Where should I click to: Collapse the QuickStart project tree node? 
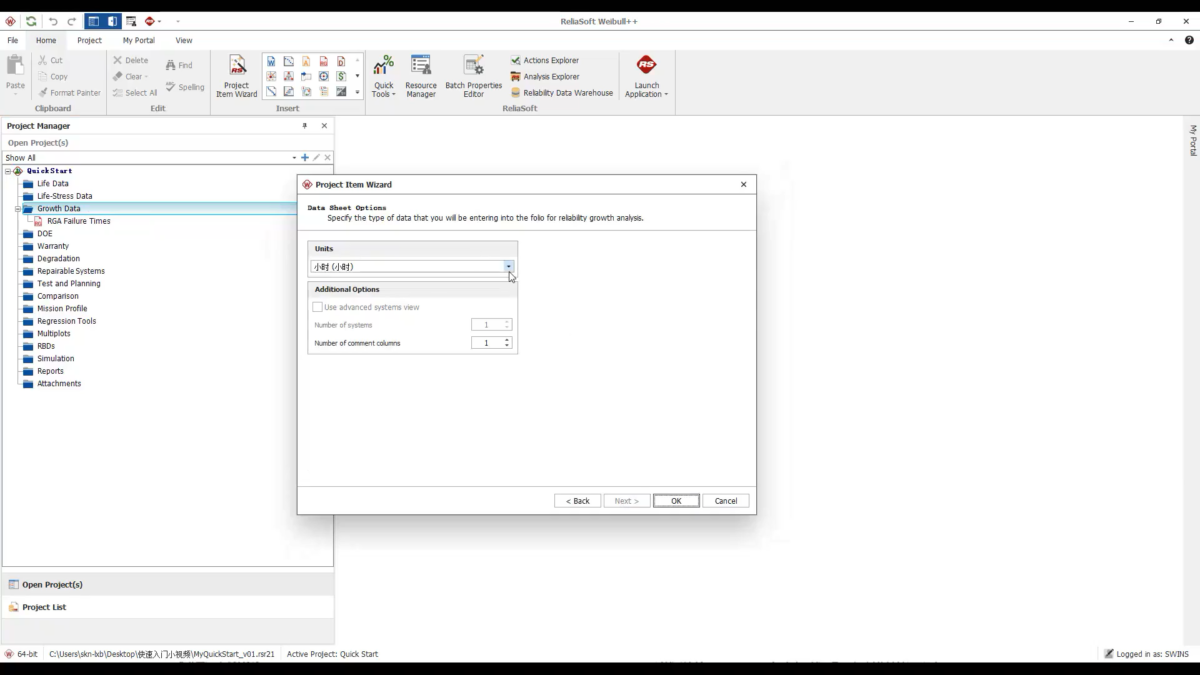pos(8,171)
